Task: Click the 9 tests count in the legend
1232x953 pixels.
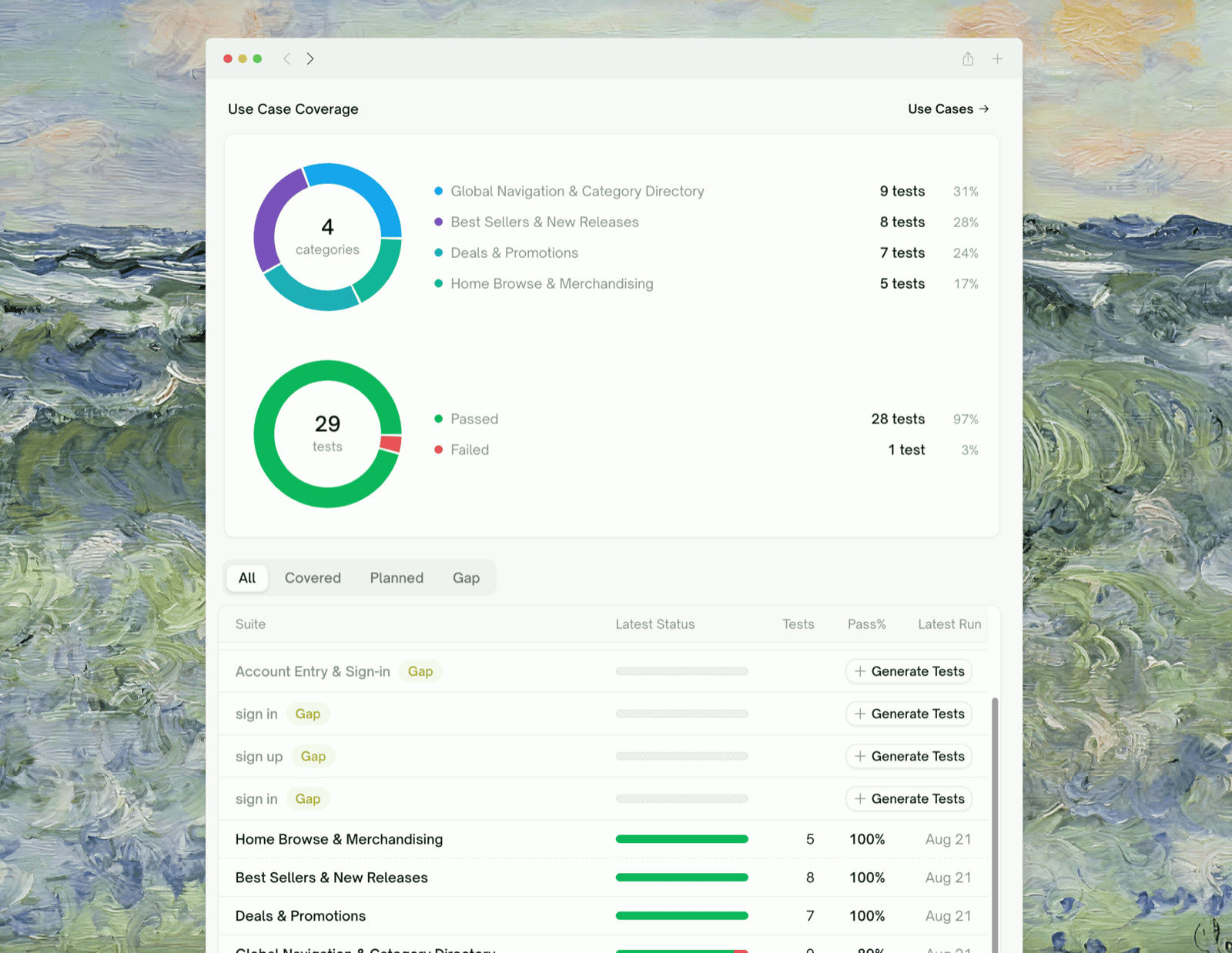Action: (x=902, y=191)
